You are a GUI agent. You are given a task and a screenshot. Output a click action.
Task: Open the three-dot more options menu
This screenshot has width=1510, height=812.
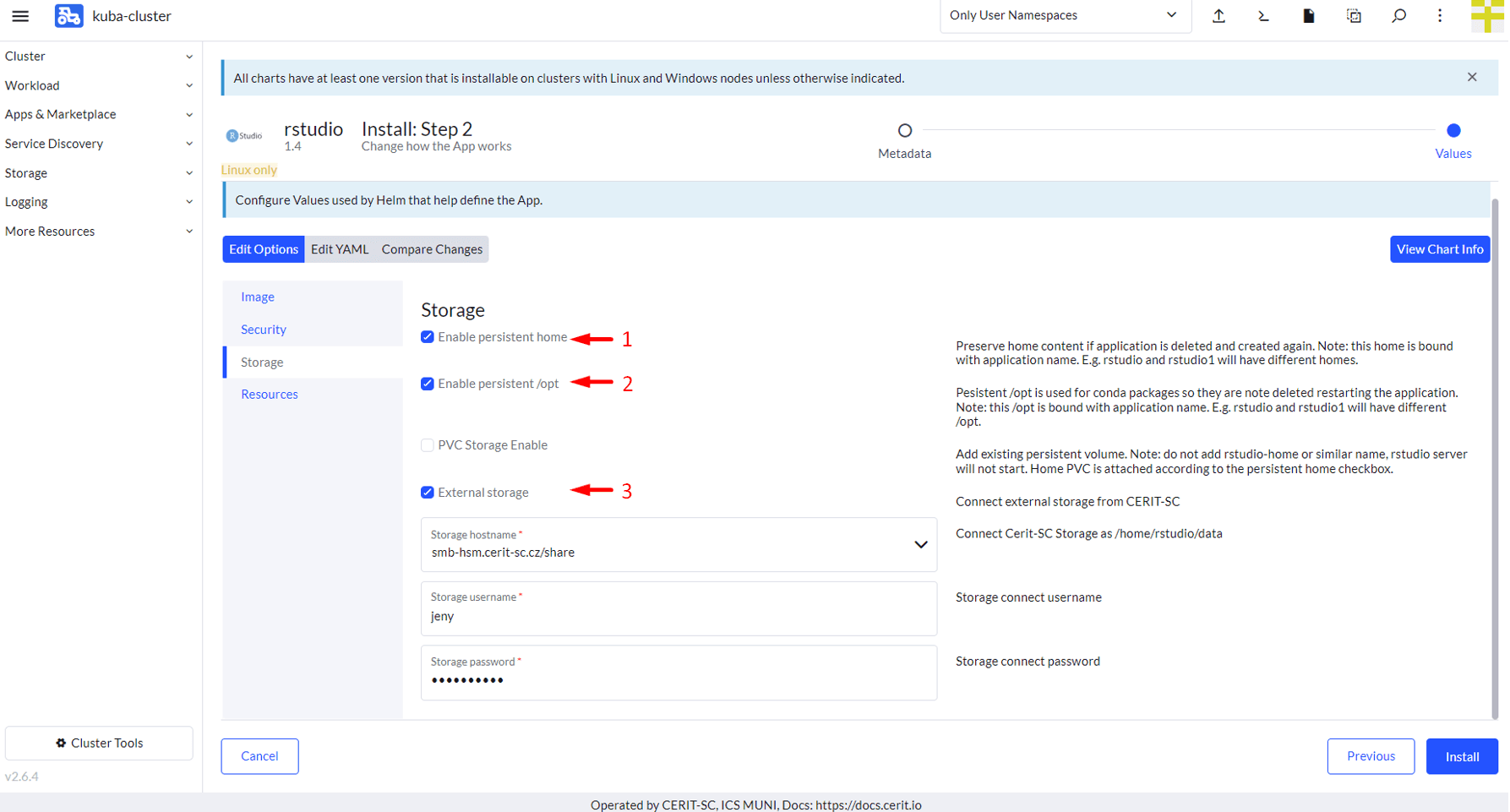coord(1440,16)
